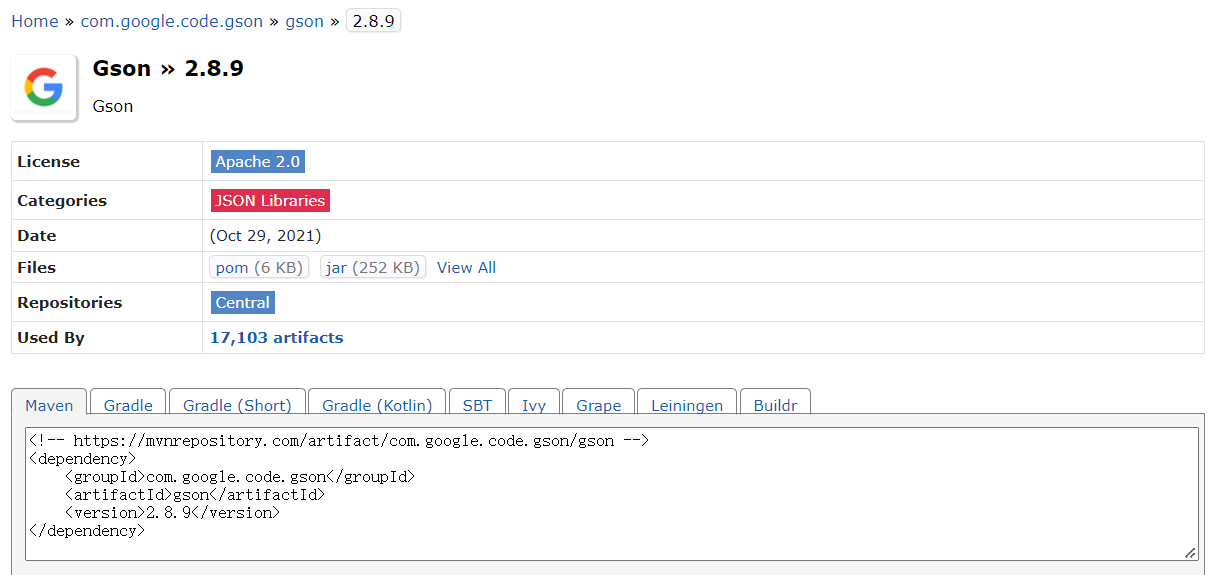
Task: Switch to the Ivy tab
Action: pos(534,405)
